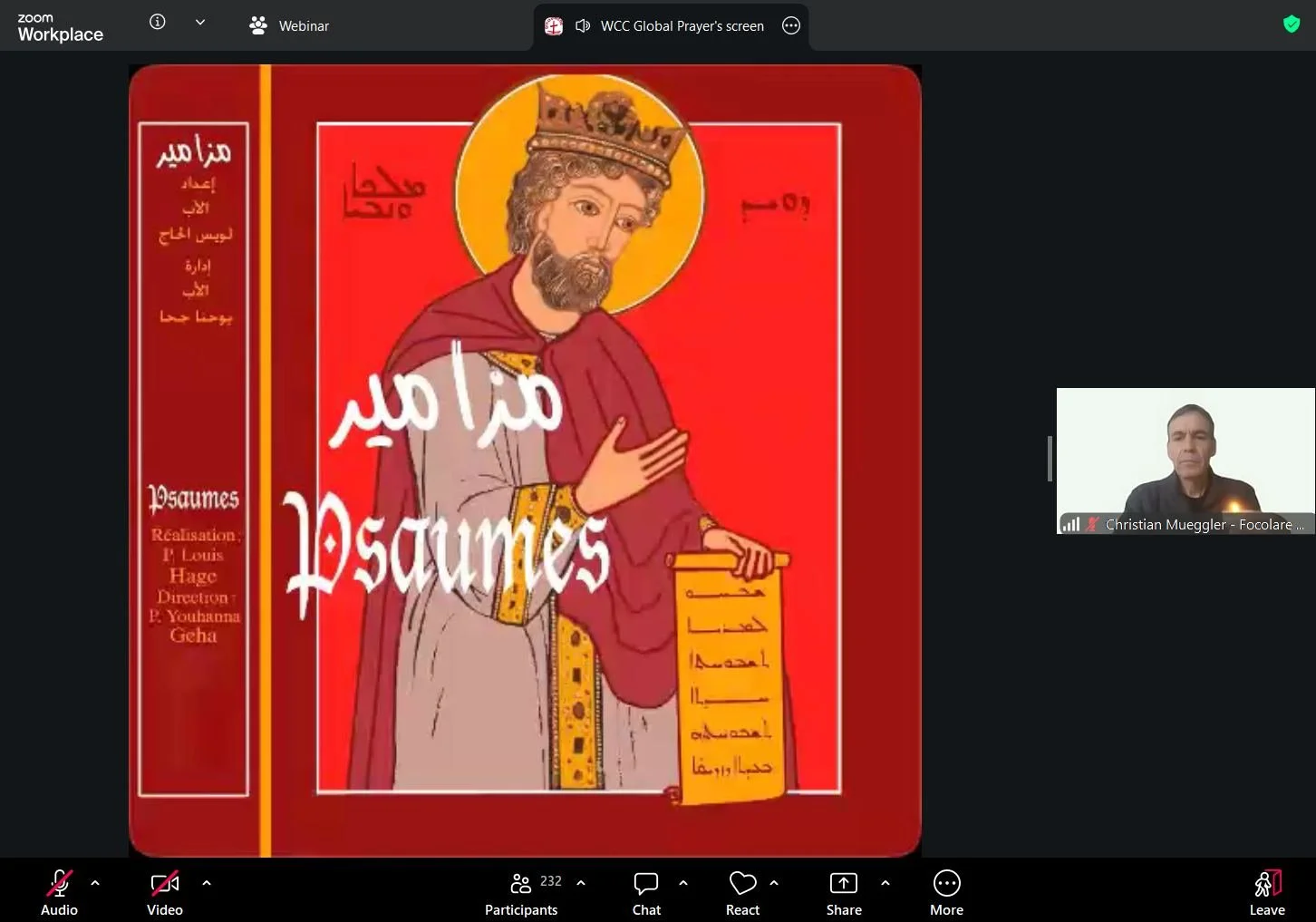Open screen share options ellipsis

tap(791, 25)
